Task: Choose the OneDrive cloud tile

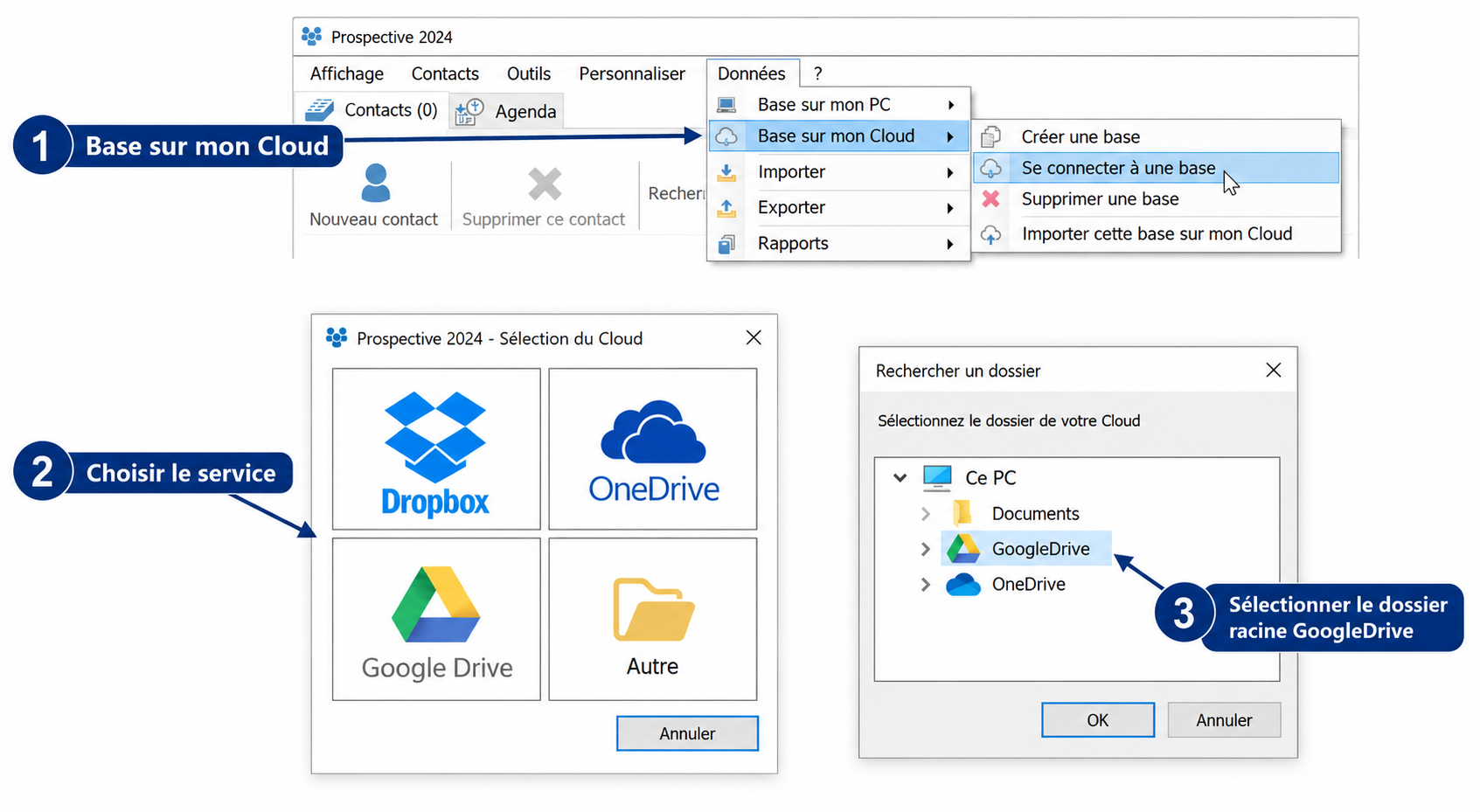Action: [x=653, y=449]
